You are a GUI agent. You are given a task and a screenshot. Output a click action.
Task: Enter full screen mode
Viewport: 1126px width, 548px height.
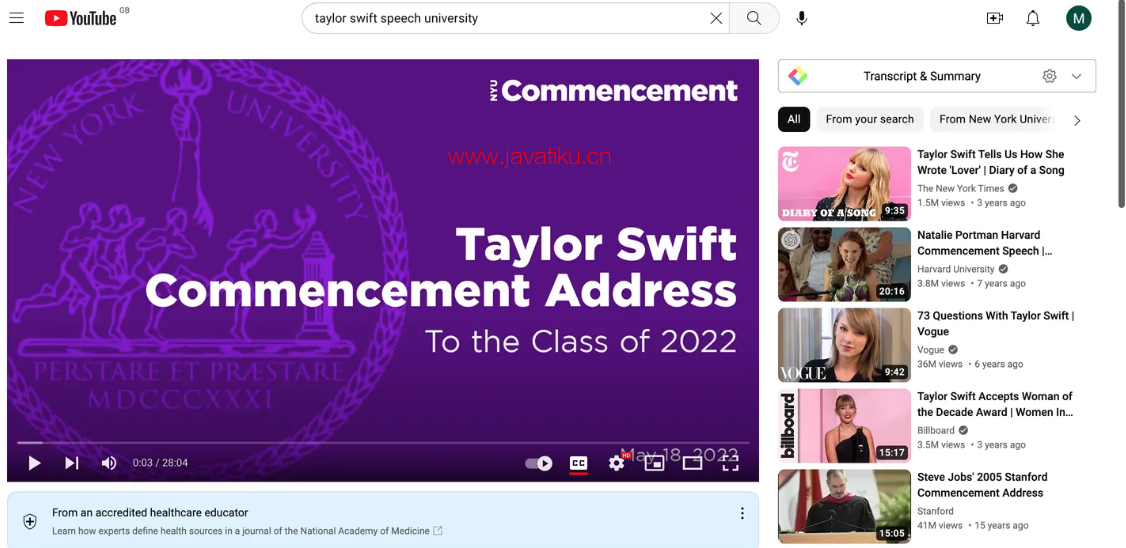point(730,463)
